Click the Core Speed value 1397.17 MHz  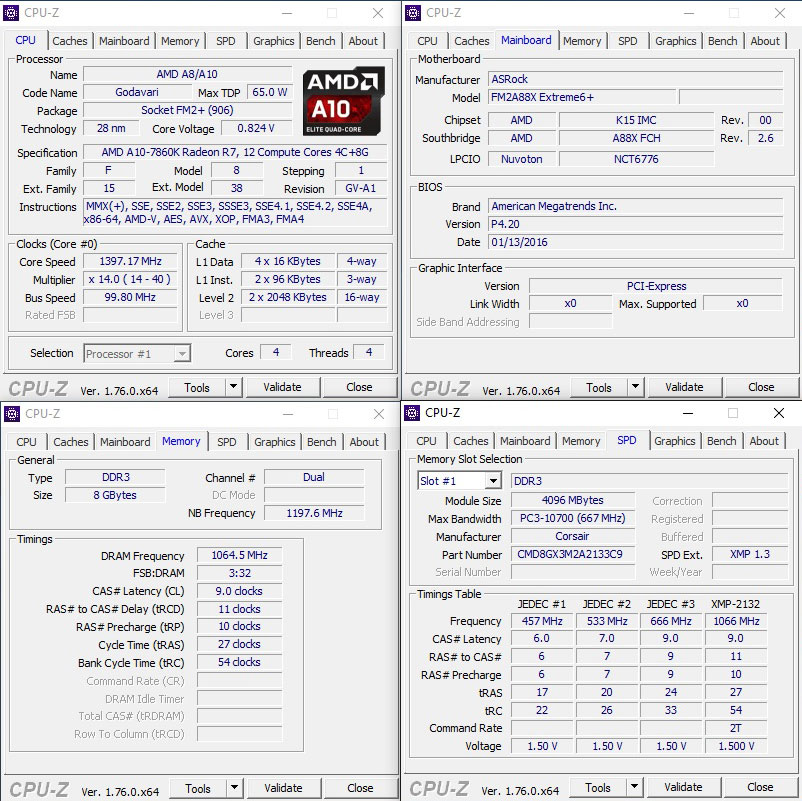click(130, 261)
